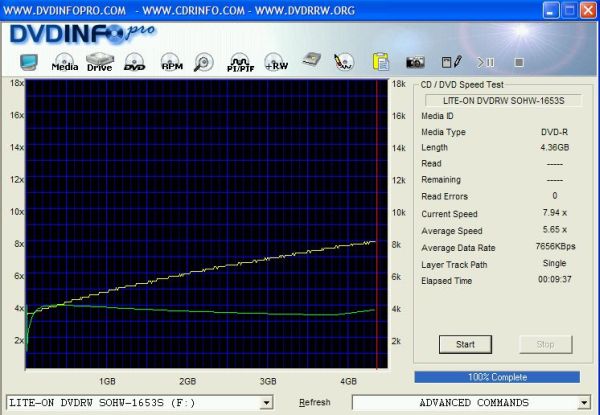Screen dimensions: 600x415
Task: Click the greyed-out Stop button
Action: (546, 345)
